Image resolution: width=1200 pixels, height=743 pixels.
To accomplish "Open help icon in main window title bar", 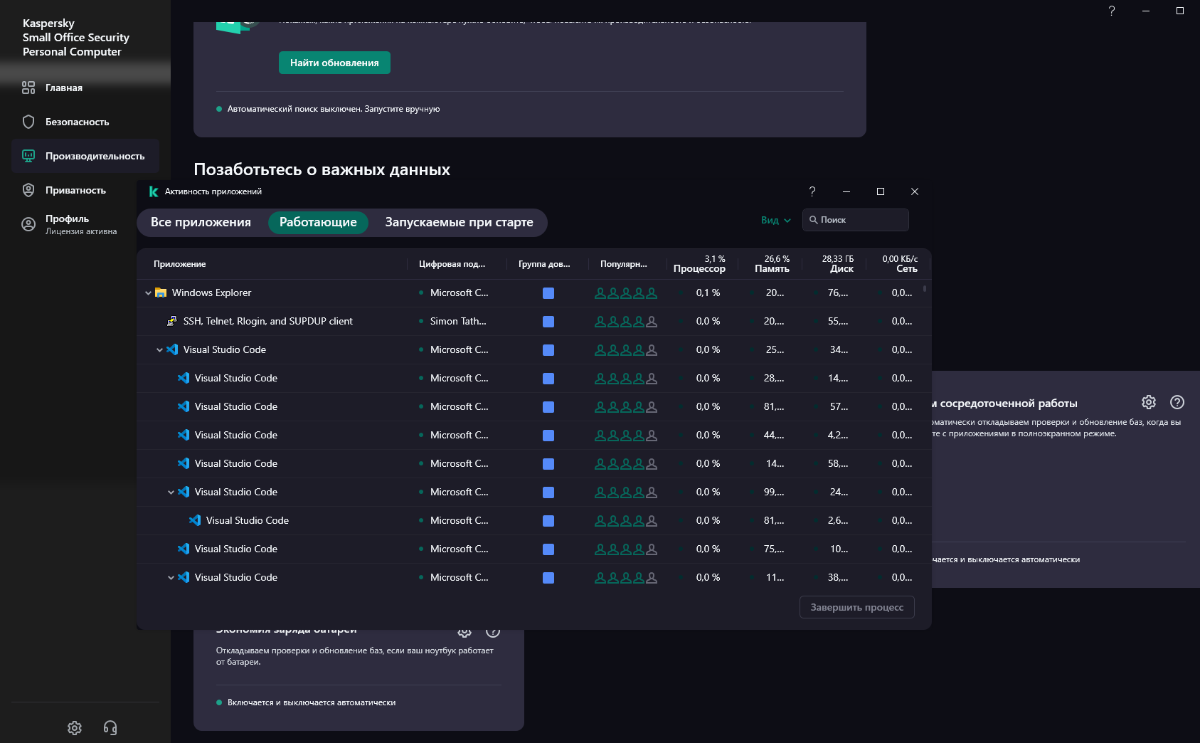I will (1111, 11).
